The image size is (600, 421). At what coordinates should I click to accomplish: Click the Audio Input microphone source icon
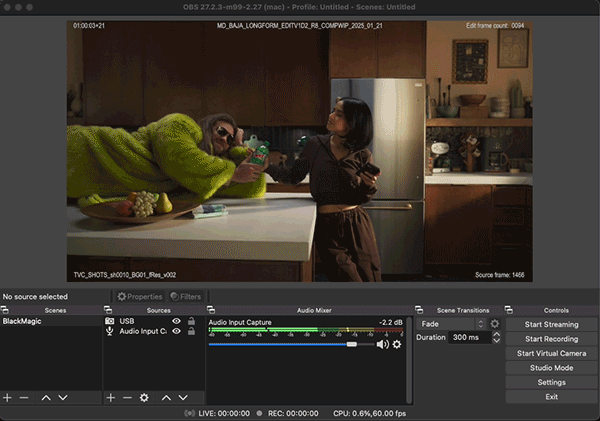(109, 331)
